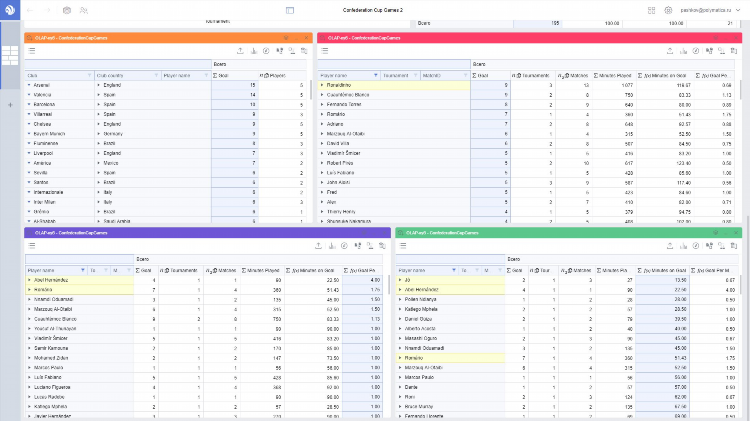Viewport: 750px width, 421px height.
Task: Open sharing via the users icon
Action: [x=84, y=10]
